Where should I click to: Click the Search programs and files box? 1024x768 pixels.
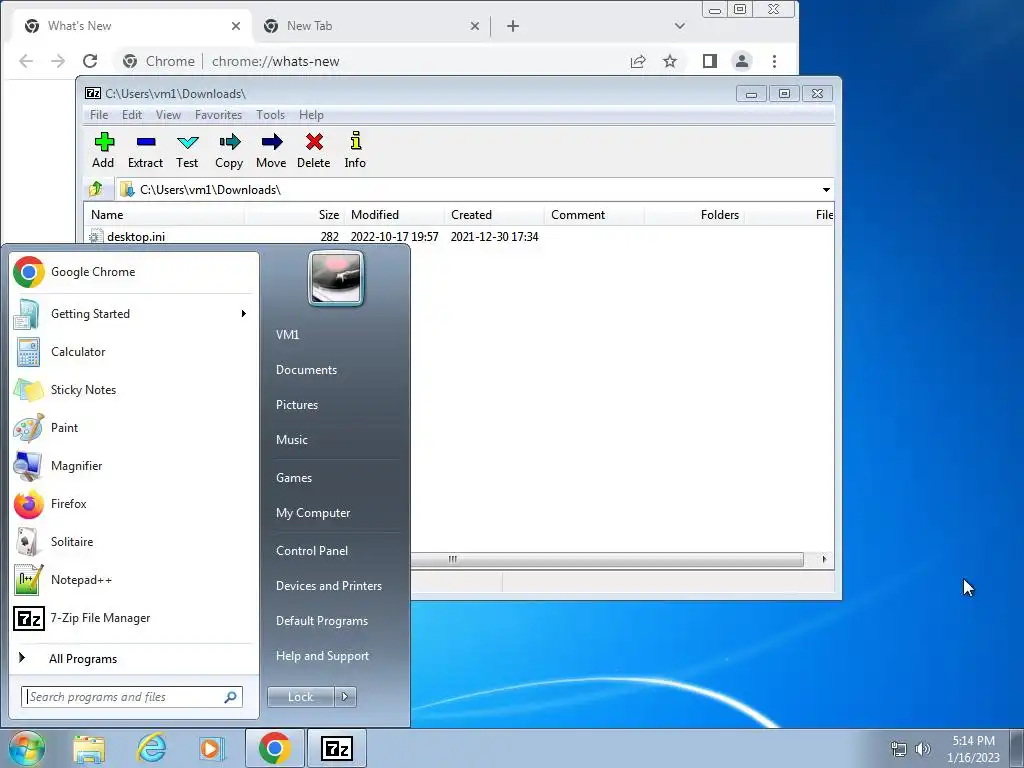pos(132,697)
